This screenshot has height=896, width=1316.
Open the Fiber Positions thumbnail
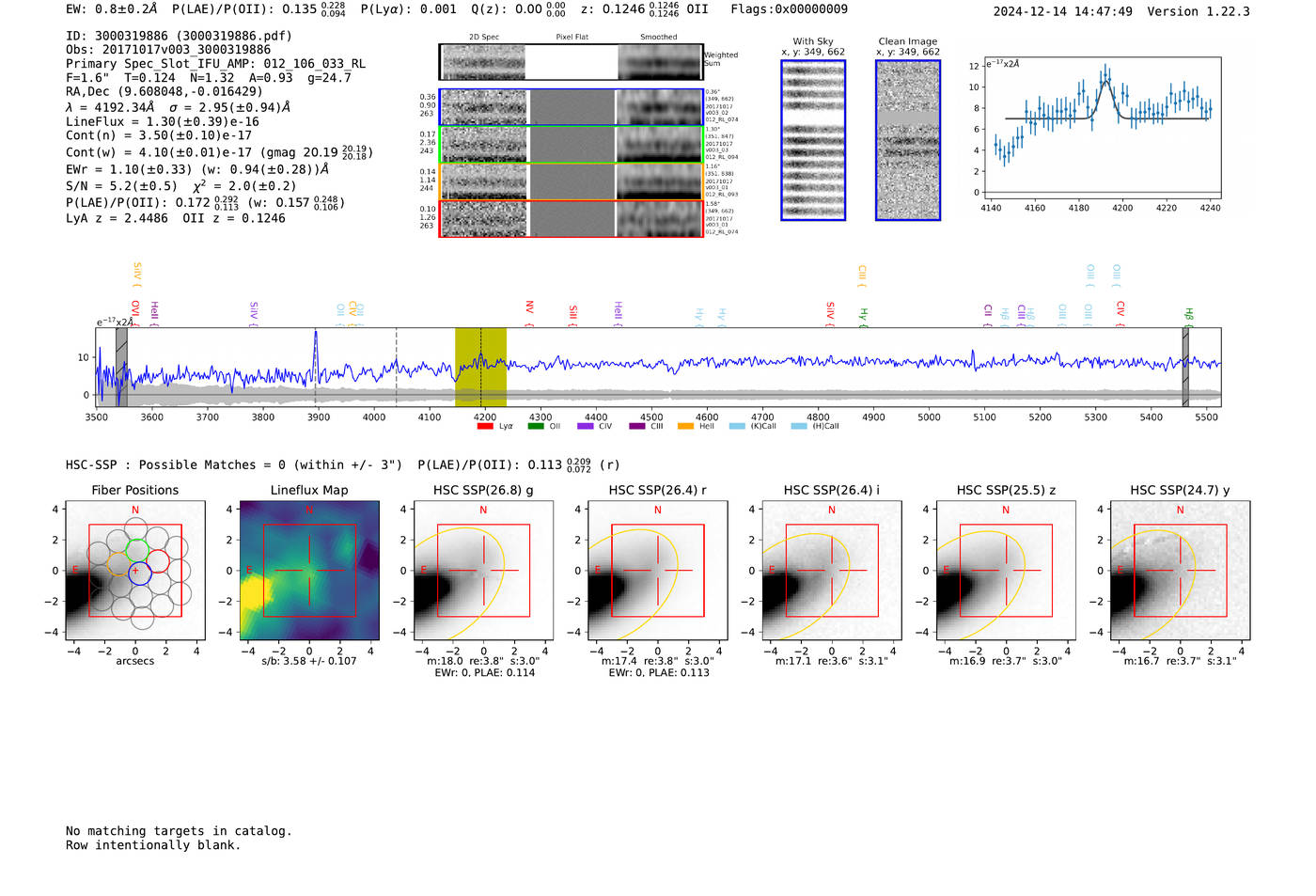coord(135,570)
